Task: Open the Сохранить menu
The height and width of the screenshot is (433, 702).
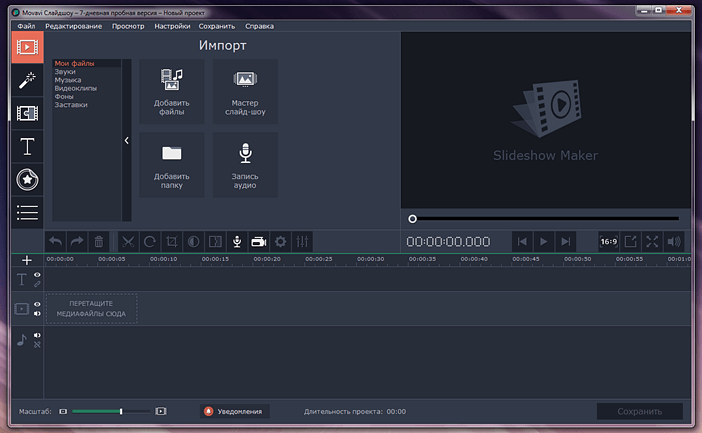Action: 217,26
